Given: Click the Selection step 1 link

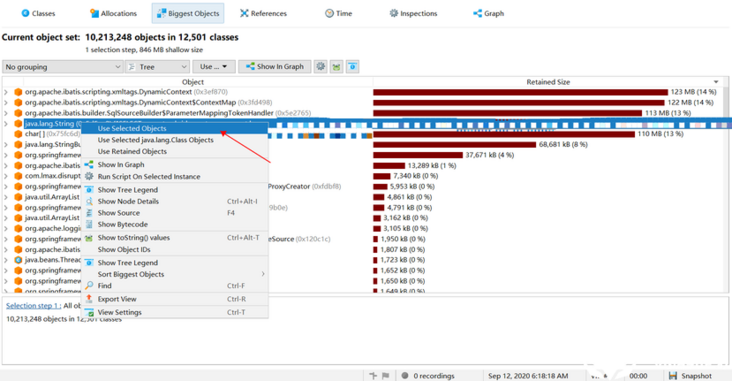Looking at the screenshot, I should pos(33,305).
